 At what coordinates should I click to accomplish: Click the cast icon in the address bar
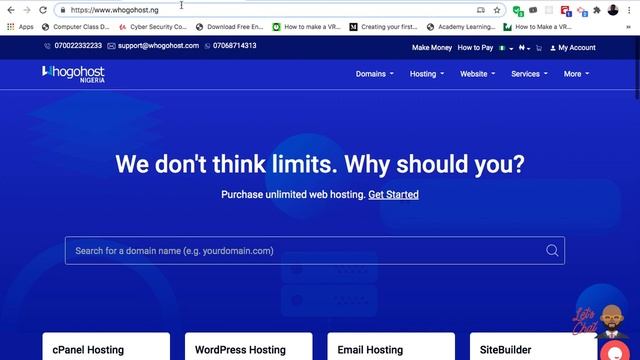coord(481,10)
